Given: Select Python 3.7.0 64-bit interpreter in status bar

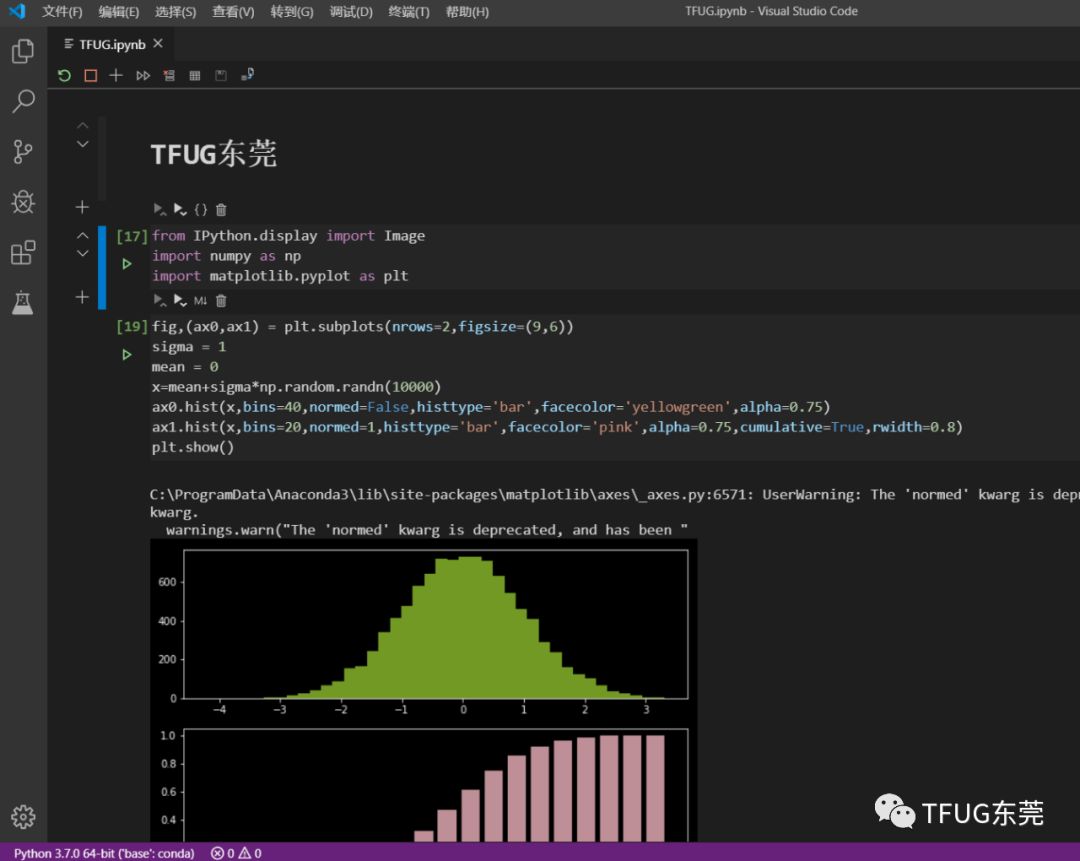Looking at the screenshot, I should 104,853.
